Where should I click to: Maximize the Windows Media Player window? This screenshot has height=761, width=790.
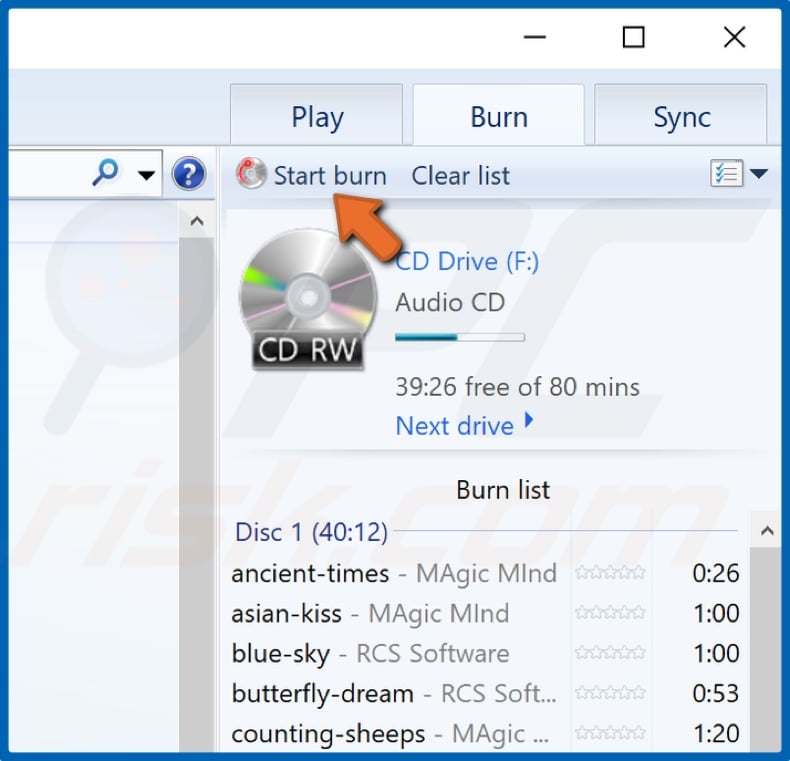(633, 37)
